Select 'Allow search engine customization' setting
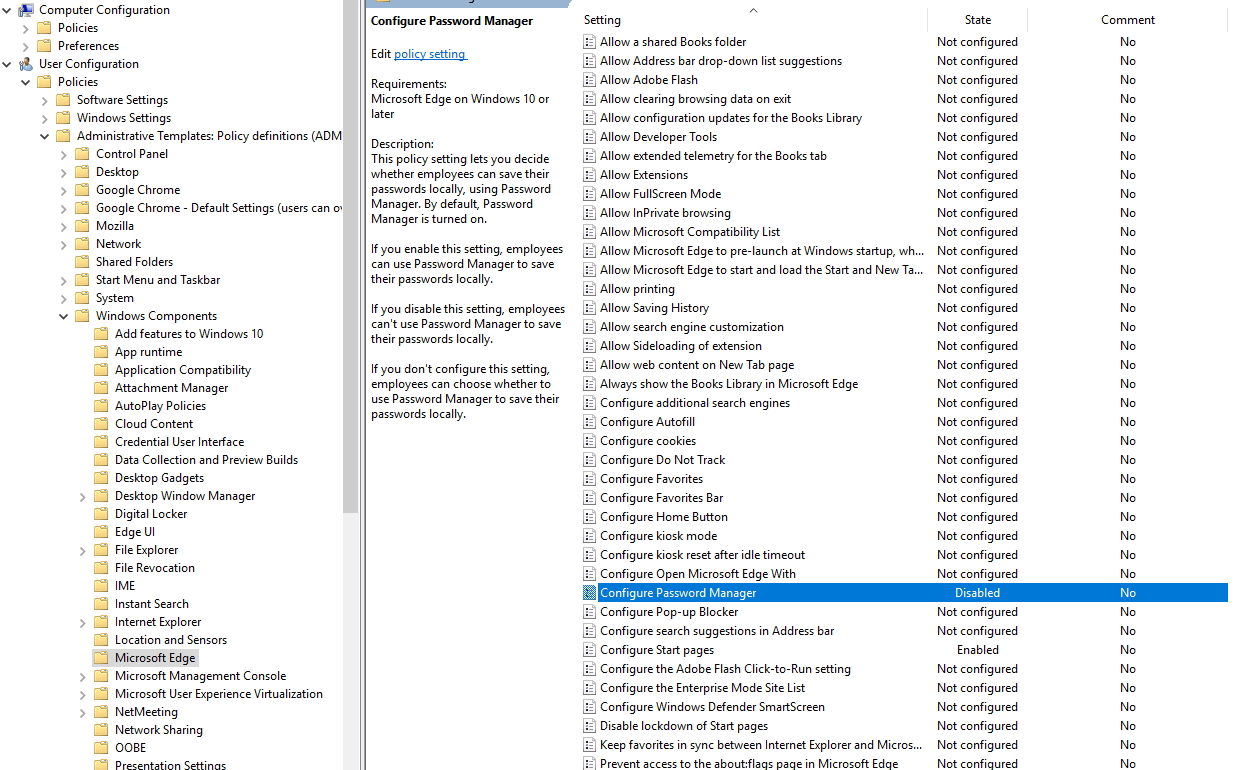 692,327
